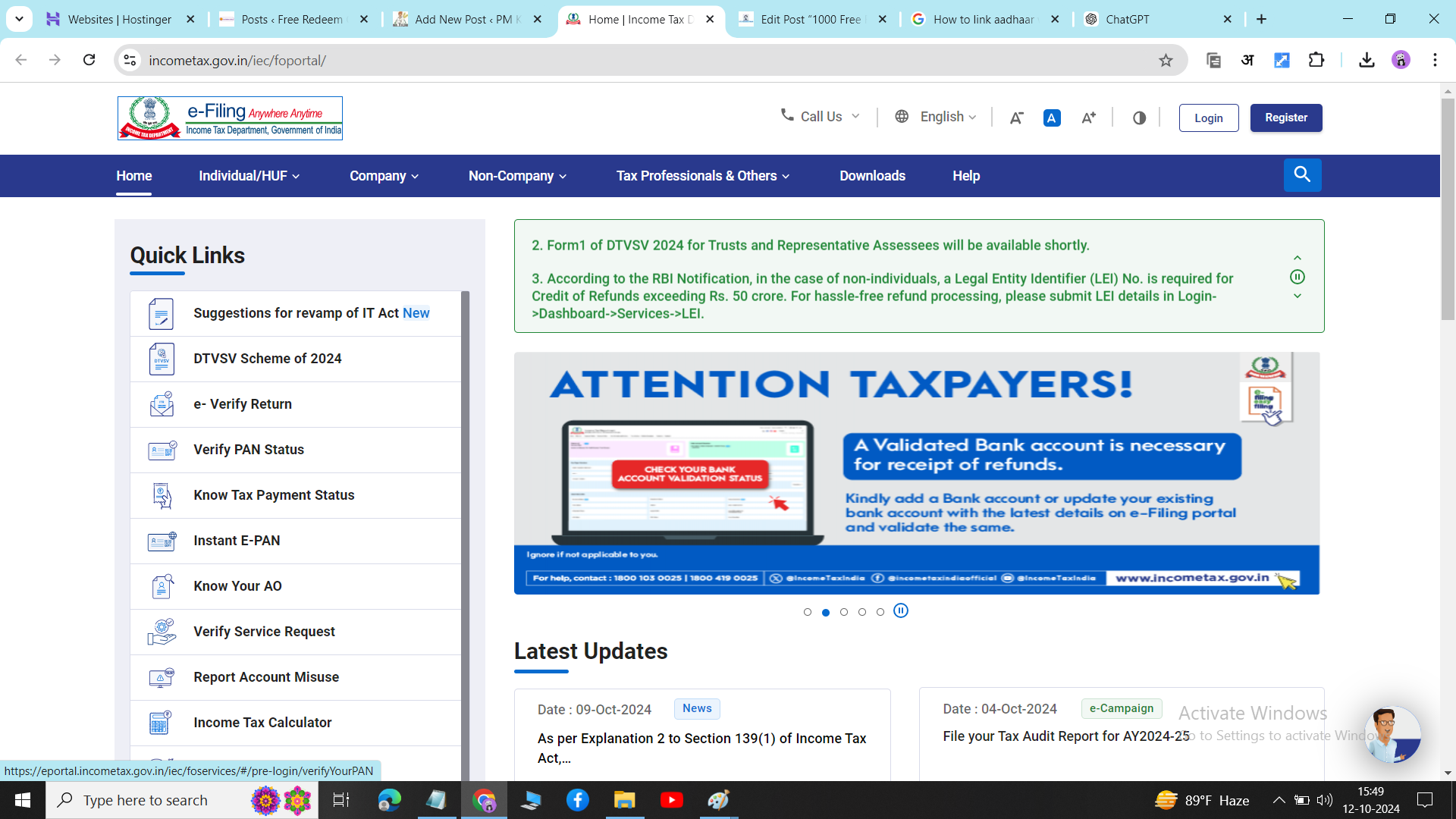Viewport: 1456px width, 819px height.
Task: Expand the Individual/HUF dropdown menu
Action: pos(248,175)
